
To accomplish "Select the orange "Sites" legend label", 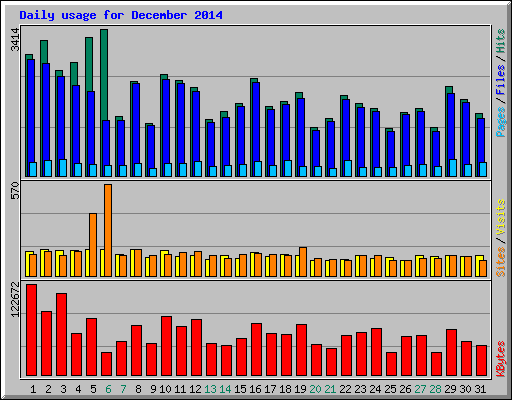I will (500, 262).
